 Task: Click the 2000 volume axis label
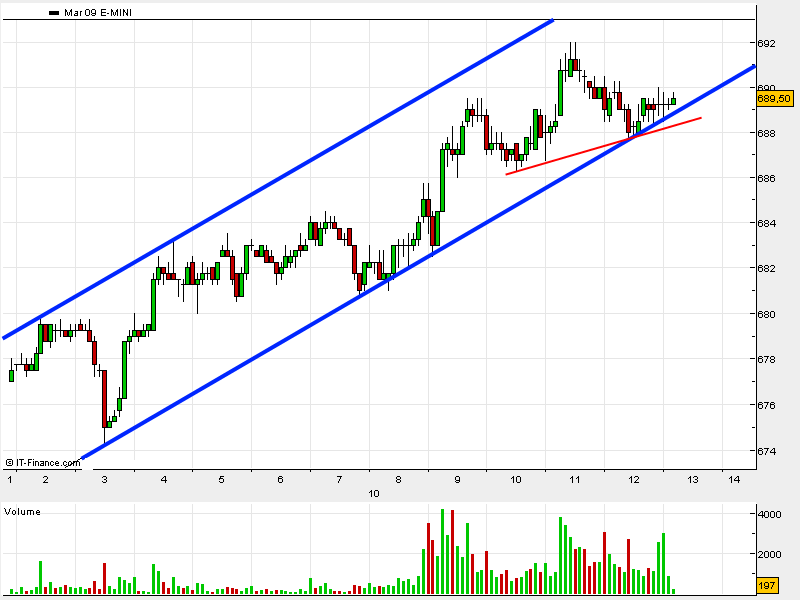coord(769,555)
